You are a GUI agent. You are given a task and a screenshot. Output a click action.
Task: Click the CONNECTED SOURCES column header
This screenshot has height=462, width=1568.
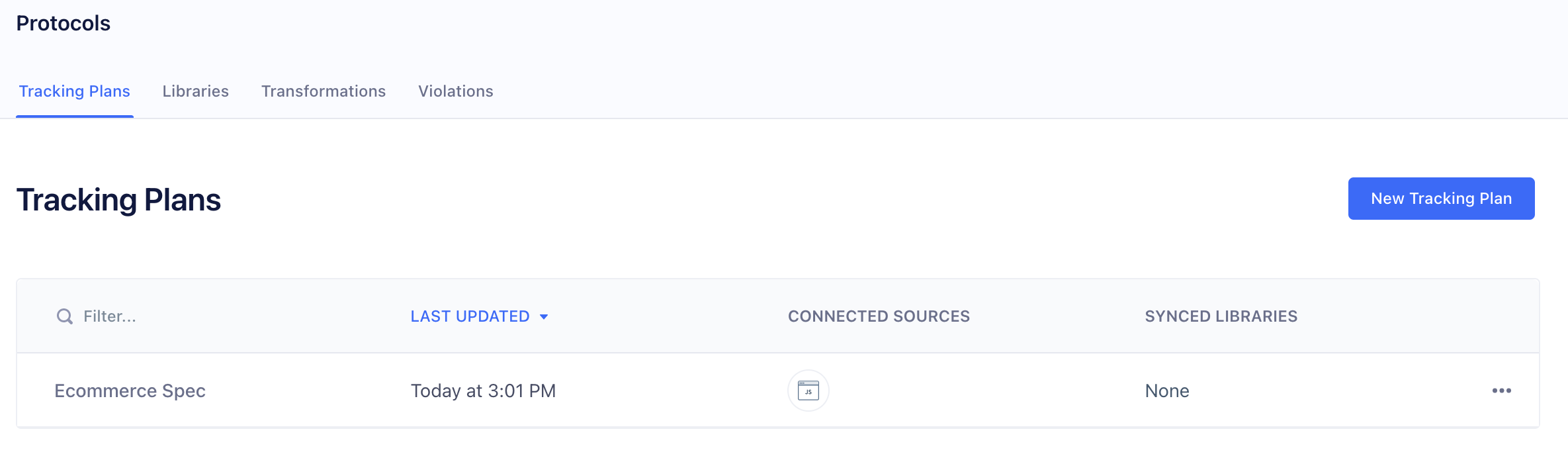coord(879,316)
